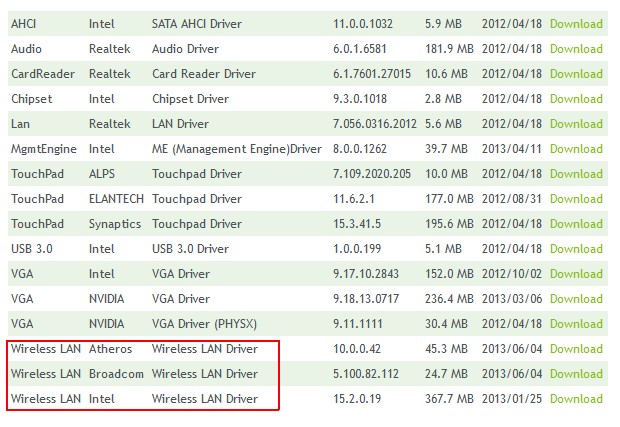Click the 236.4 MB file size

coord(449,299)
